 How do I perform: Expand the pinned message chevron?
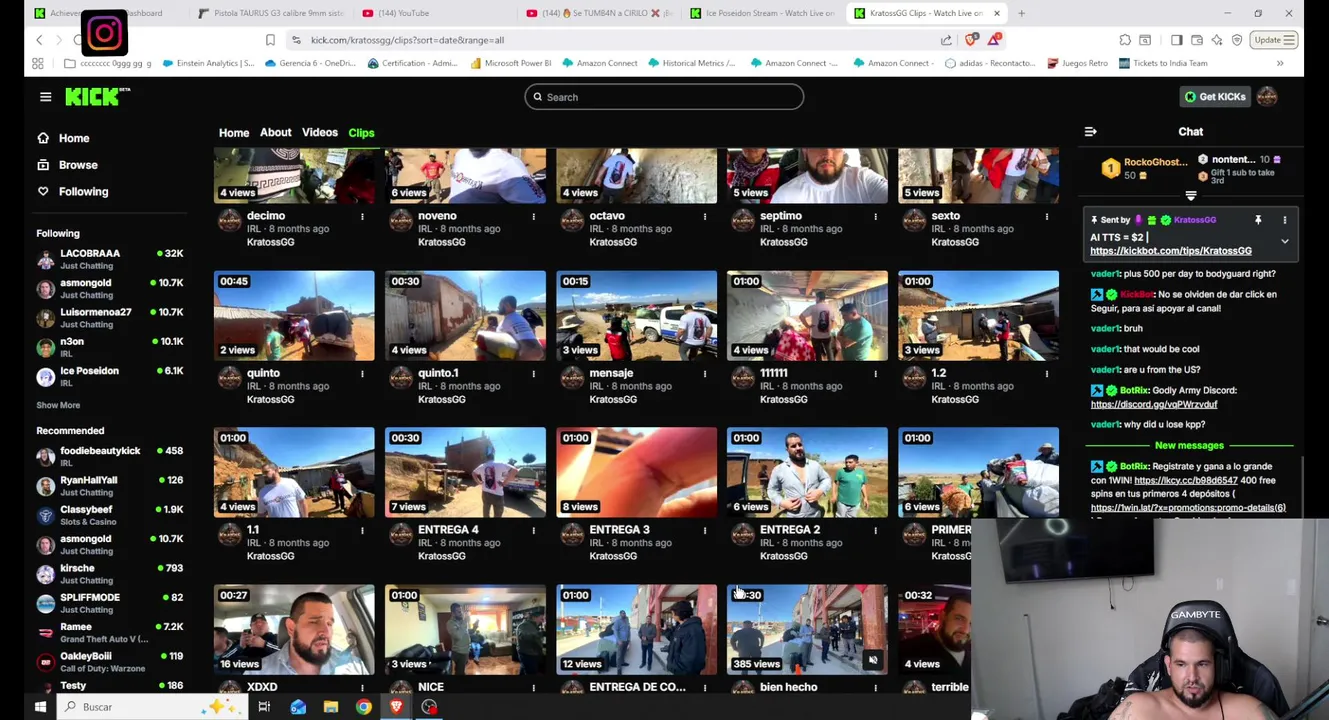(x=1285, y=241)
